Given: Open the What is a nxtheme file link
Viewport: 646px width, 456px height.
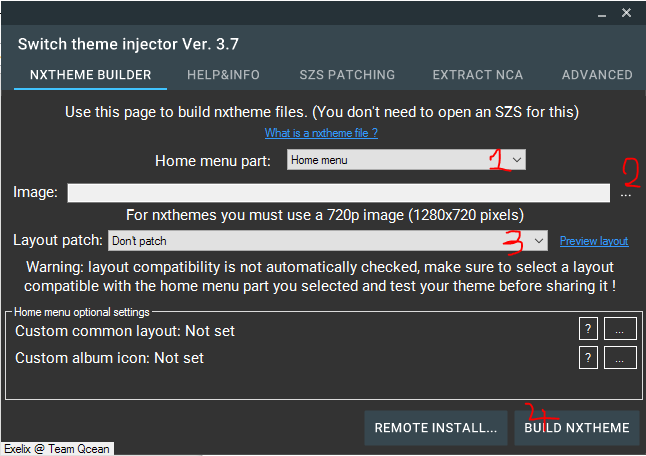Looking at the screenshot, I should pos(321,133).
